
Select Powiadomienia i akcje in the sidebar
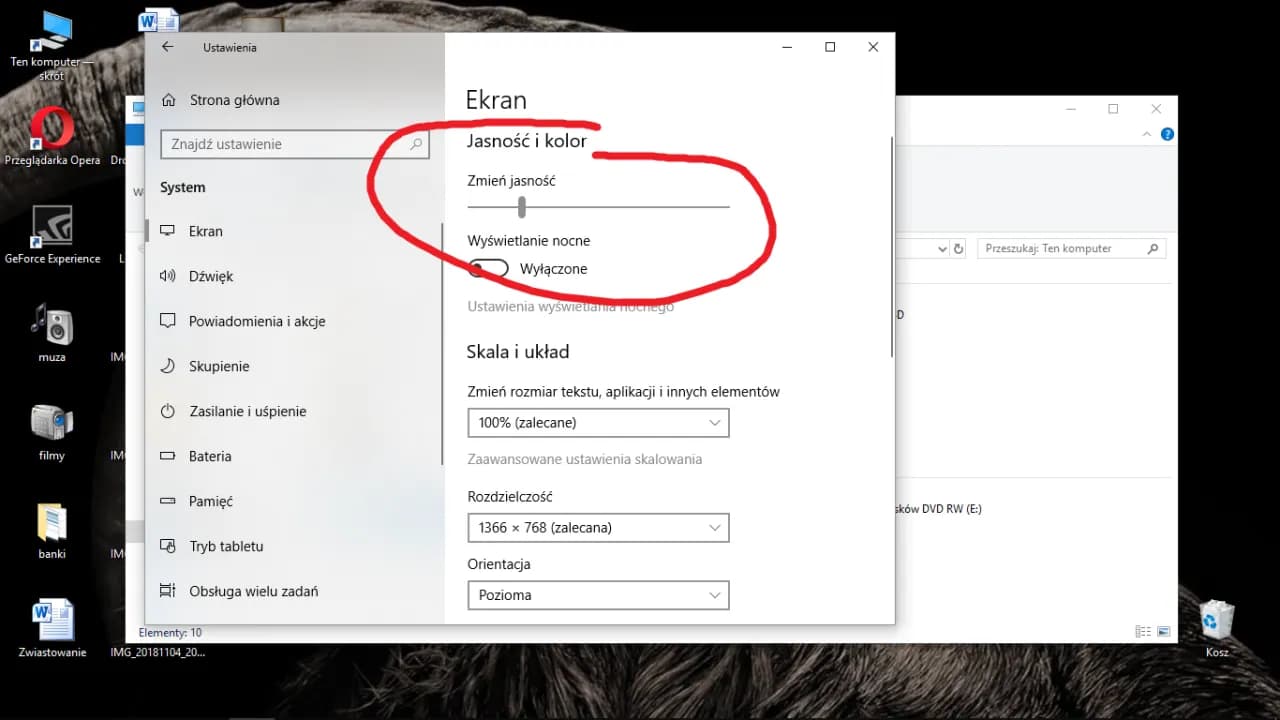[x=257, y=321]
